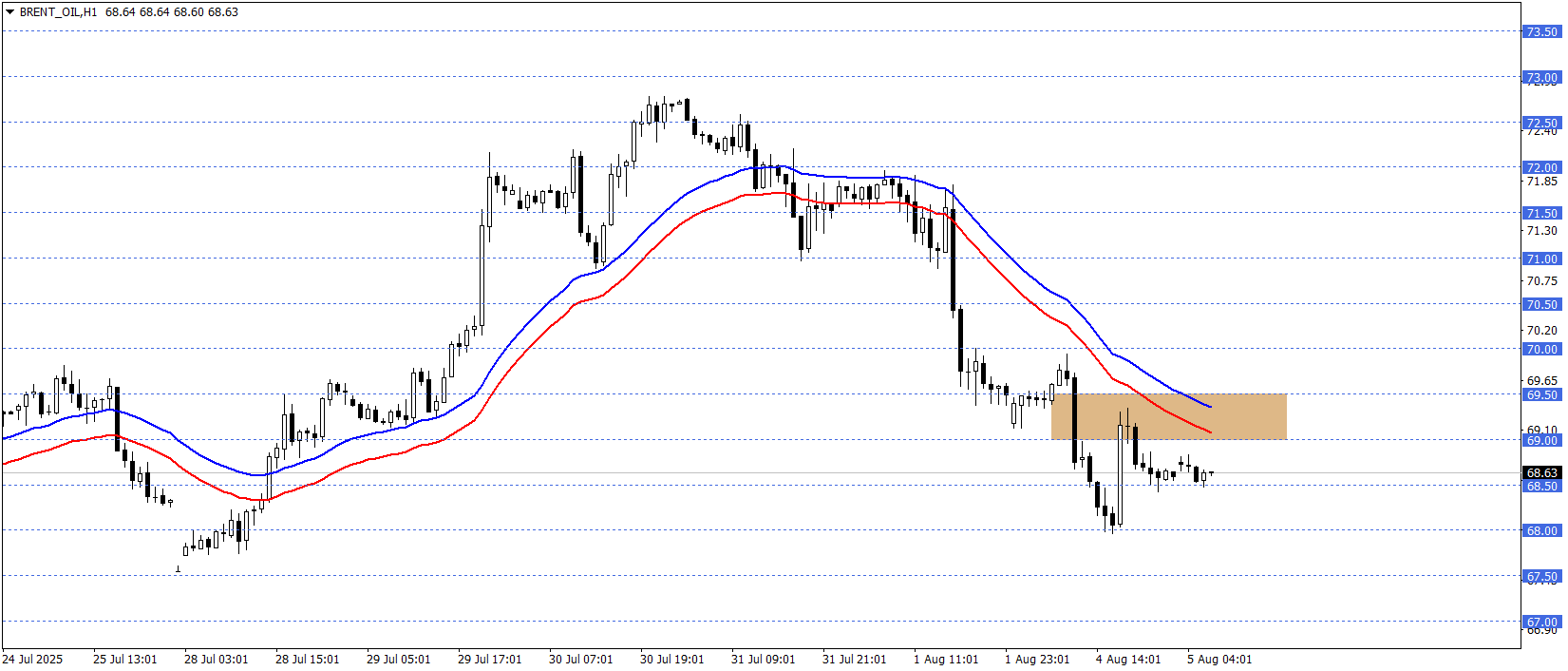The width and height of the screenshot is (1568, 671).
Task: Click the 71.30 price scale value
Action: click(1541, 230)
